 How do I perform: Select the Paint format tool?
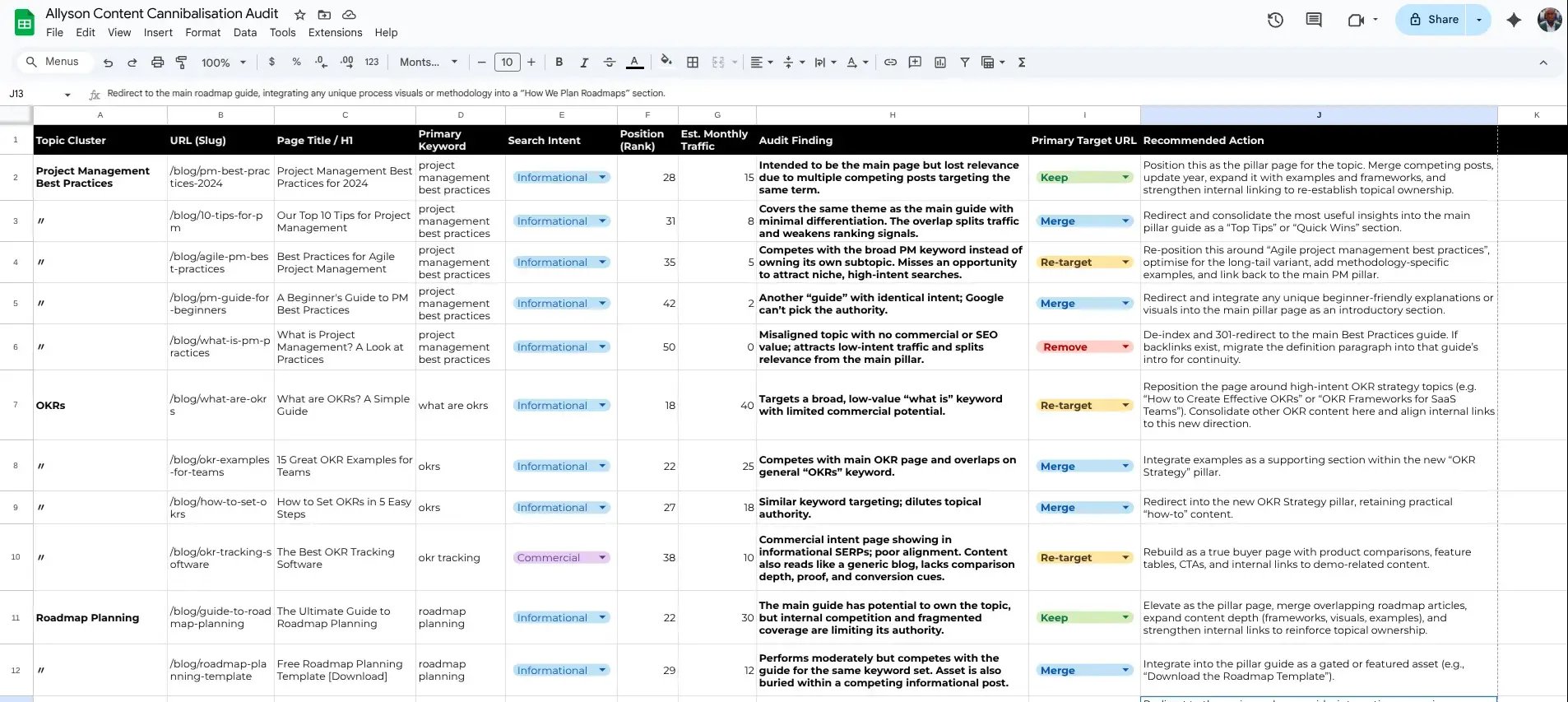coord(182,63)
